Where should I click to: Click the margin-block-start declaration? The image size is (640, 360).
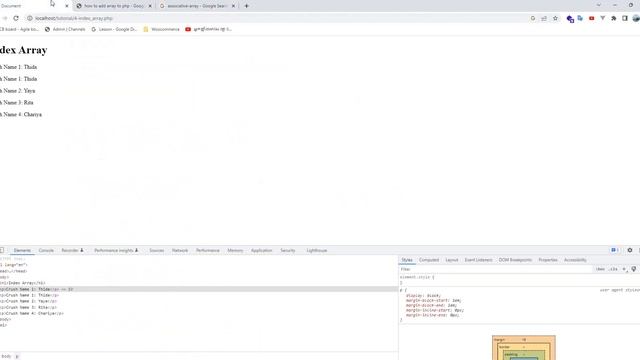click(433, 300)
